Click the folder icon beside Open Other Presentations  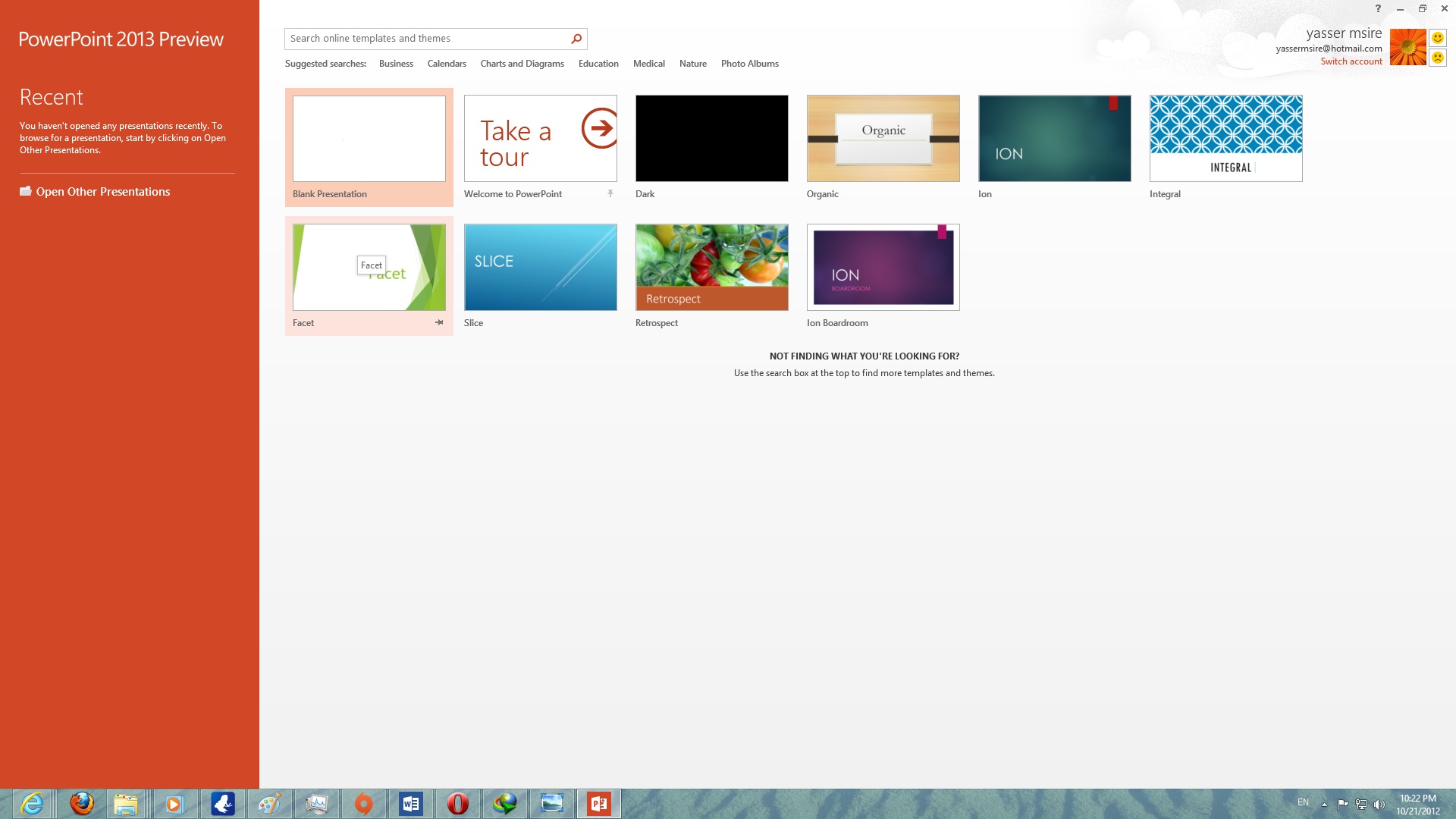[x=26, y=192]
